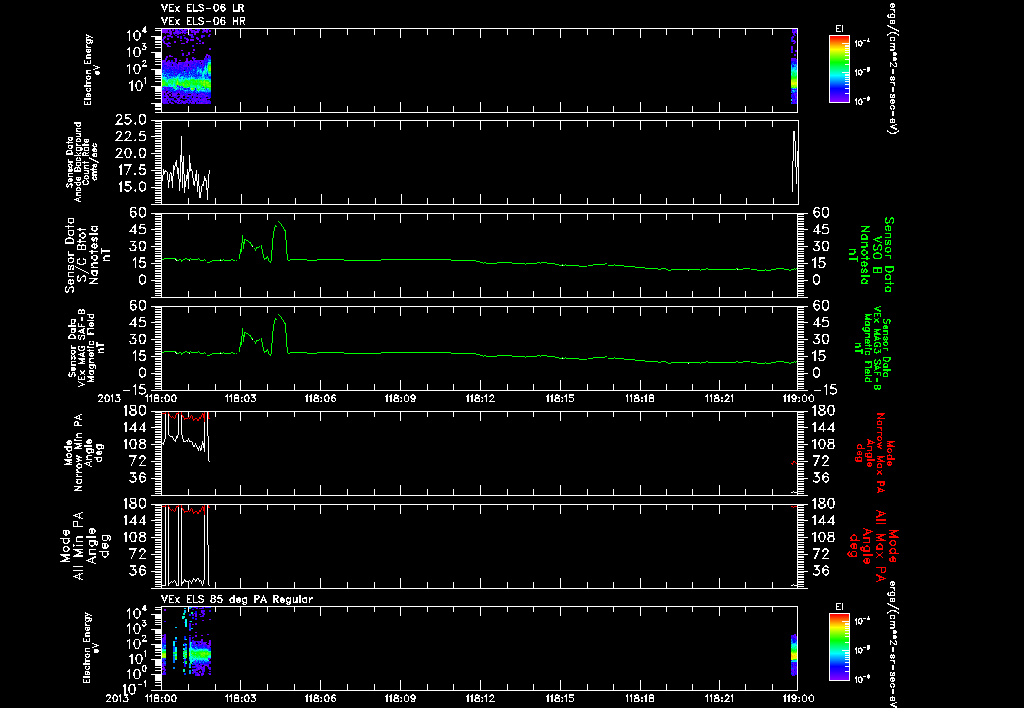Click the EI color bar beside 85 deg PA spectrogram

(x=839, y=647)
